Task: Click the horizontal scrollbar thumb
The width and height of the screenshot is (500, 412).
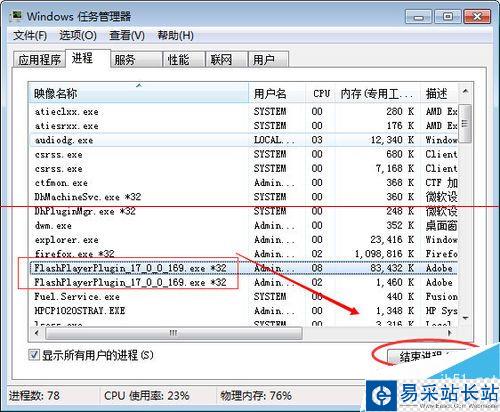Action: click(x=174, y=333)
